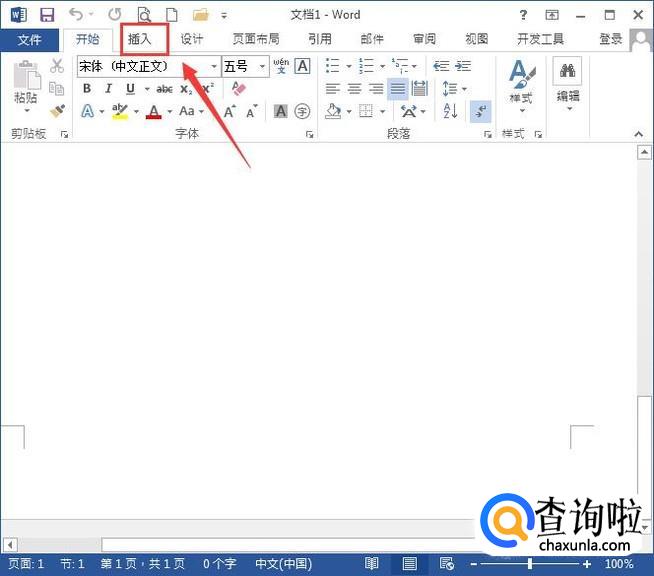654x576 pixels.
Task: Expand numbering list dropdown arrow
Action: coord(382,66)
